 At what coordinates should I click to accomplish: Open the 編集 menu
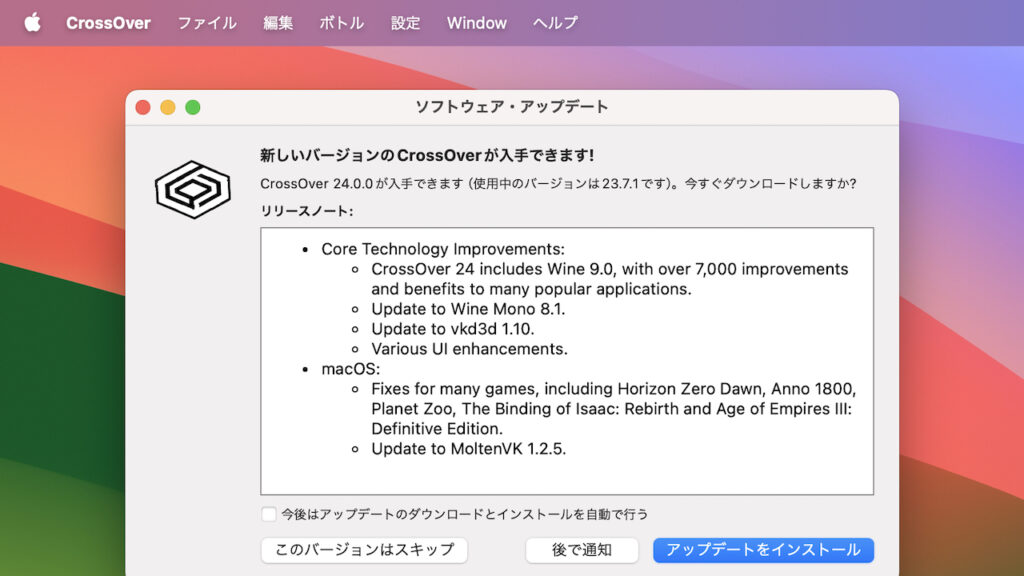point(276,23)
